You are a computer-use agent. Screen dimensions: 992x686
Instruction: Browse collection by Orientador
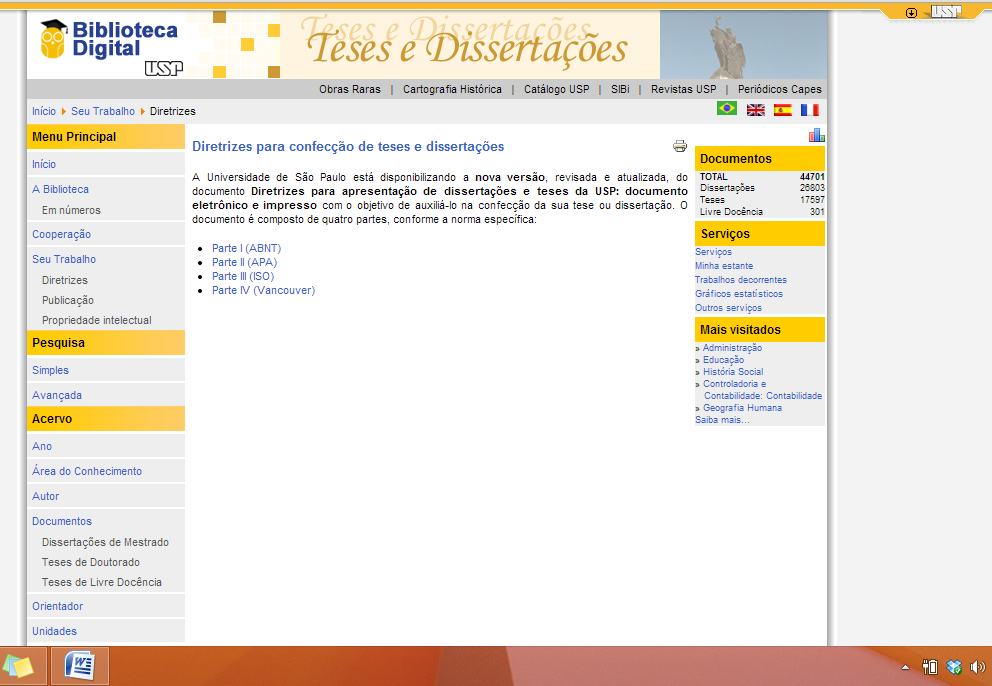point(57,606)
